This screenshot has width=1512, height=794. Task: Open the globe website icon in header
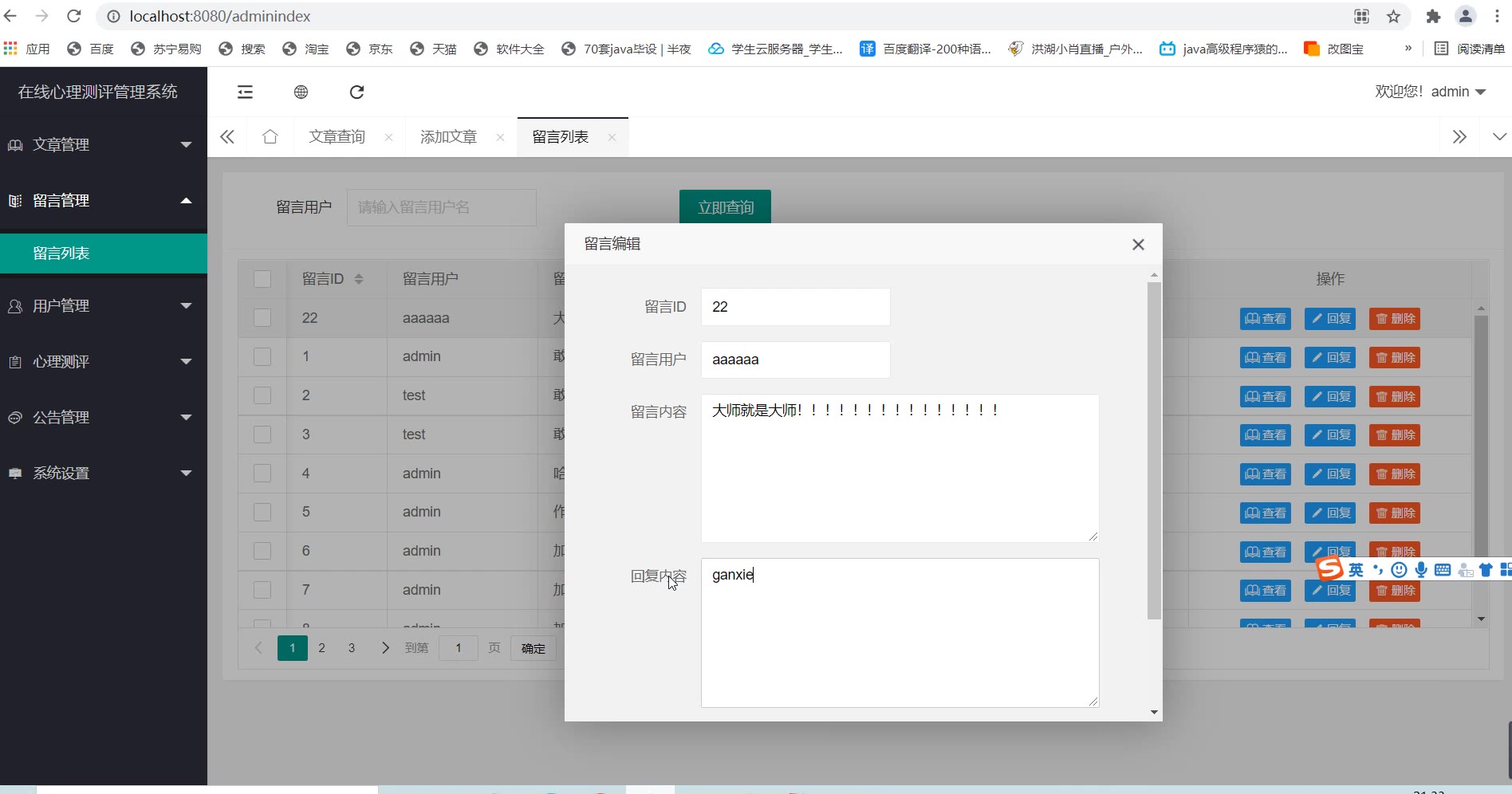301,92
